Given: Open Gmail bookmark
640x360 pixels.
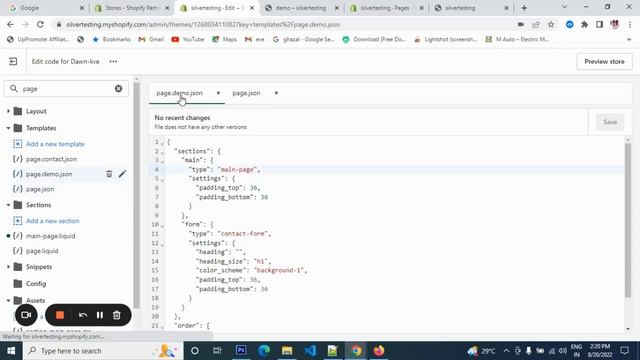Looking at the screenshot, I should [151, 39].
